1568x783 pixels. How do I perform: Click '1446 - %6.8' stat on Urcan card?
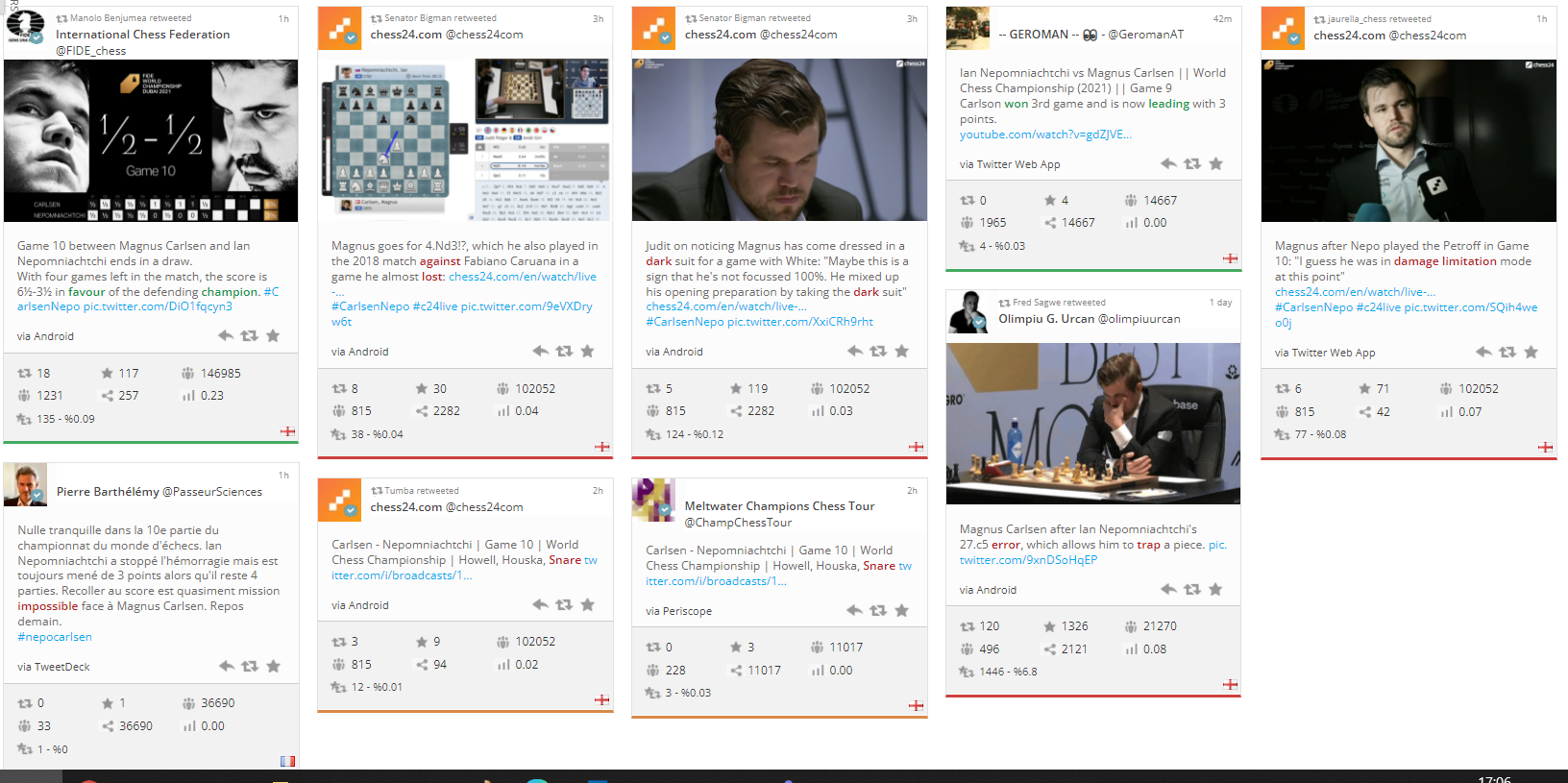[1008, 672]
